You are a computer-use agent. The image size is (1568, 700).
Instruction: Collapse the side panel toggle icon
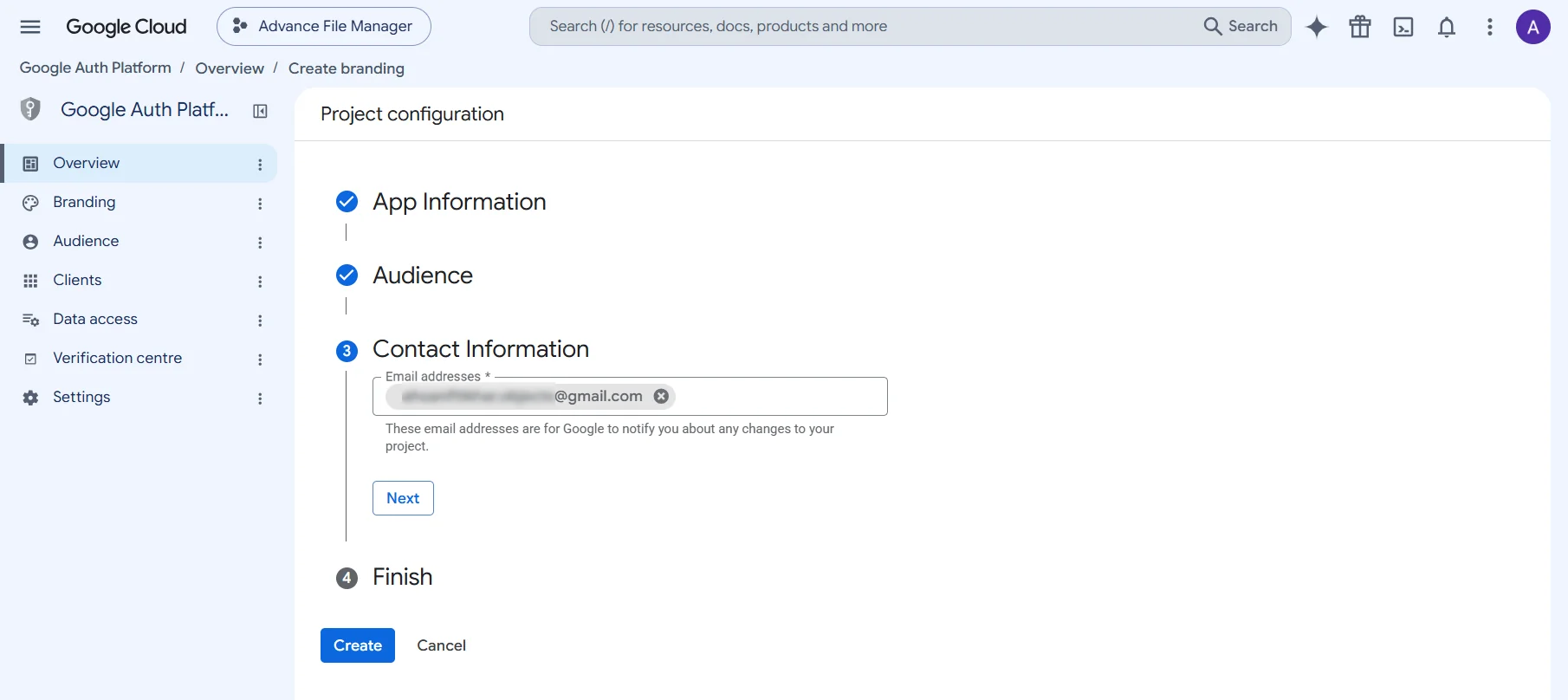[x=260, y=111]
